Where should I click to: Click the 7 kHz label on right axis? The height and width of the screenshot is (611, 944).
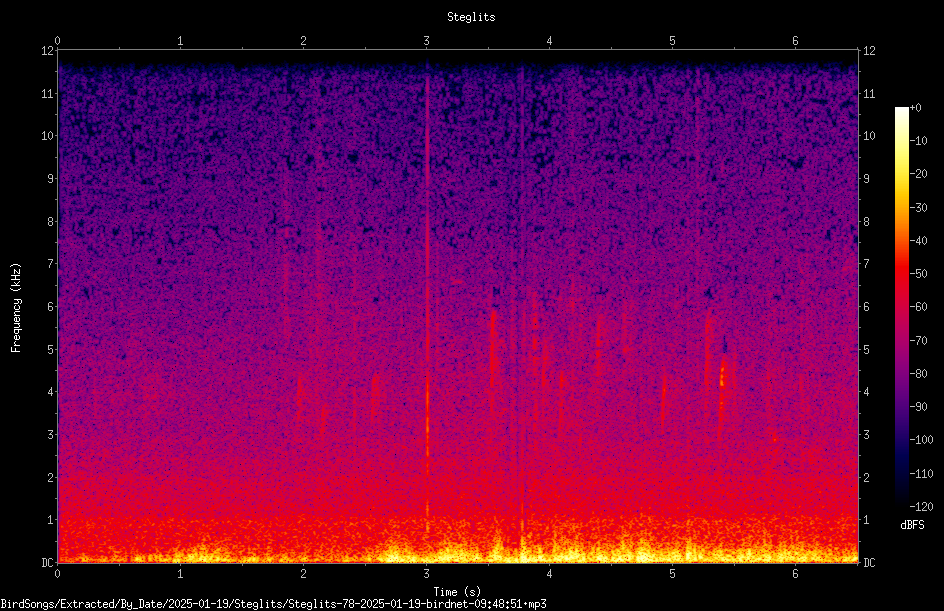tap(866, 264)
